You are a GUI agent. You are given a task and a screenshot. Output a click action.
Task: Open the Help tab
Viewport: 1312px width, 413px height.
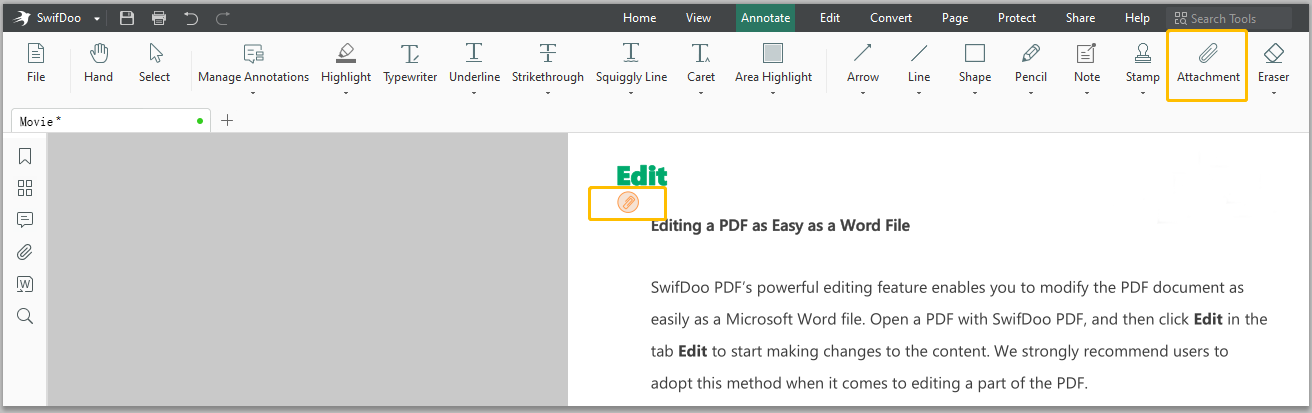1137,18
